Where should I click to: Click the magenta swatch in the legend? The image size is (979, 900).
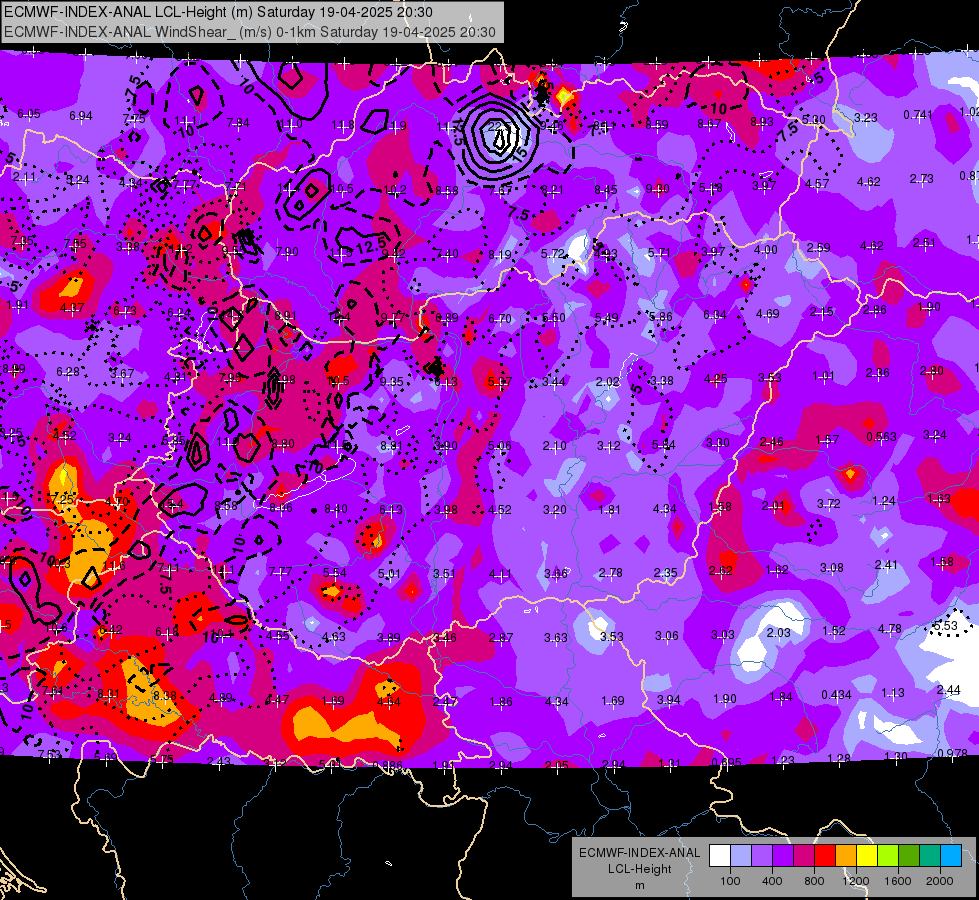point(804,855)
